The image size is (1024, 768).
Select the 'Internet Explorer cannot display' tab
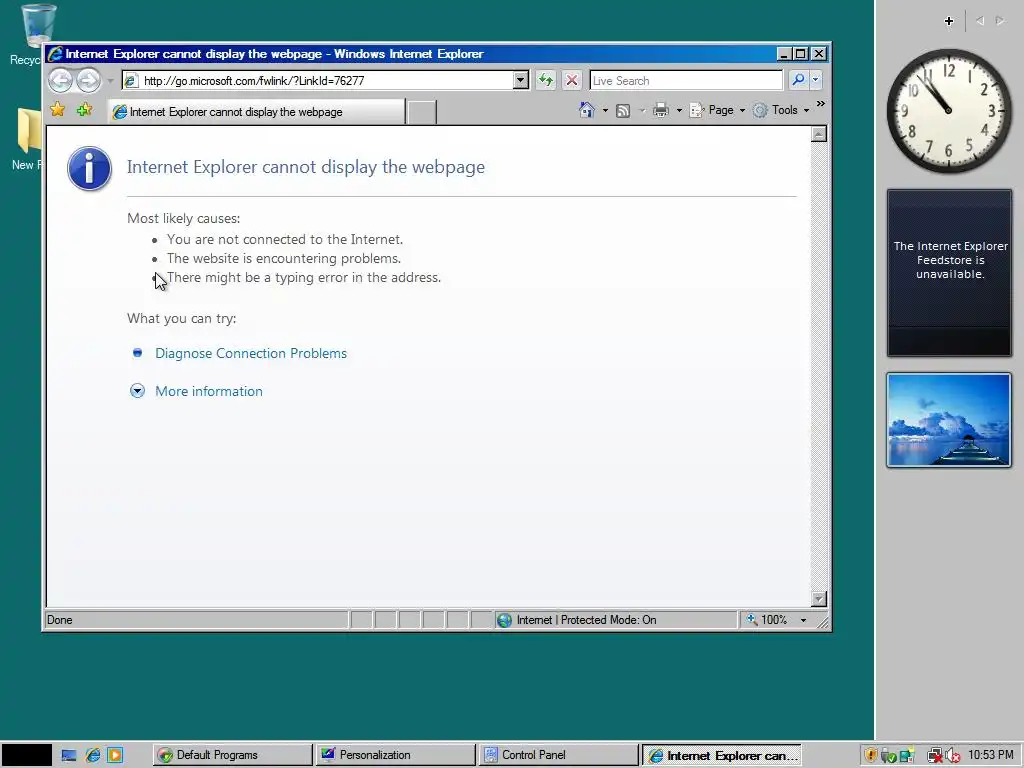tap(256, 112)
